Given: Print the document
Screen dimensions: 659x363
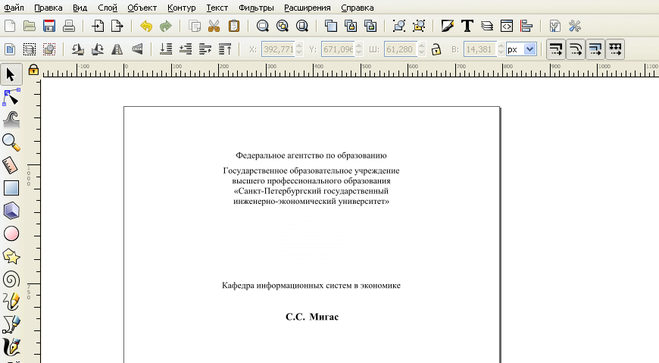Looking at the screenshot, I should tap(69, 26).
